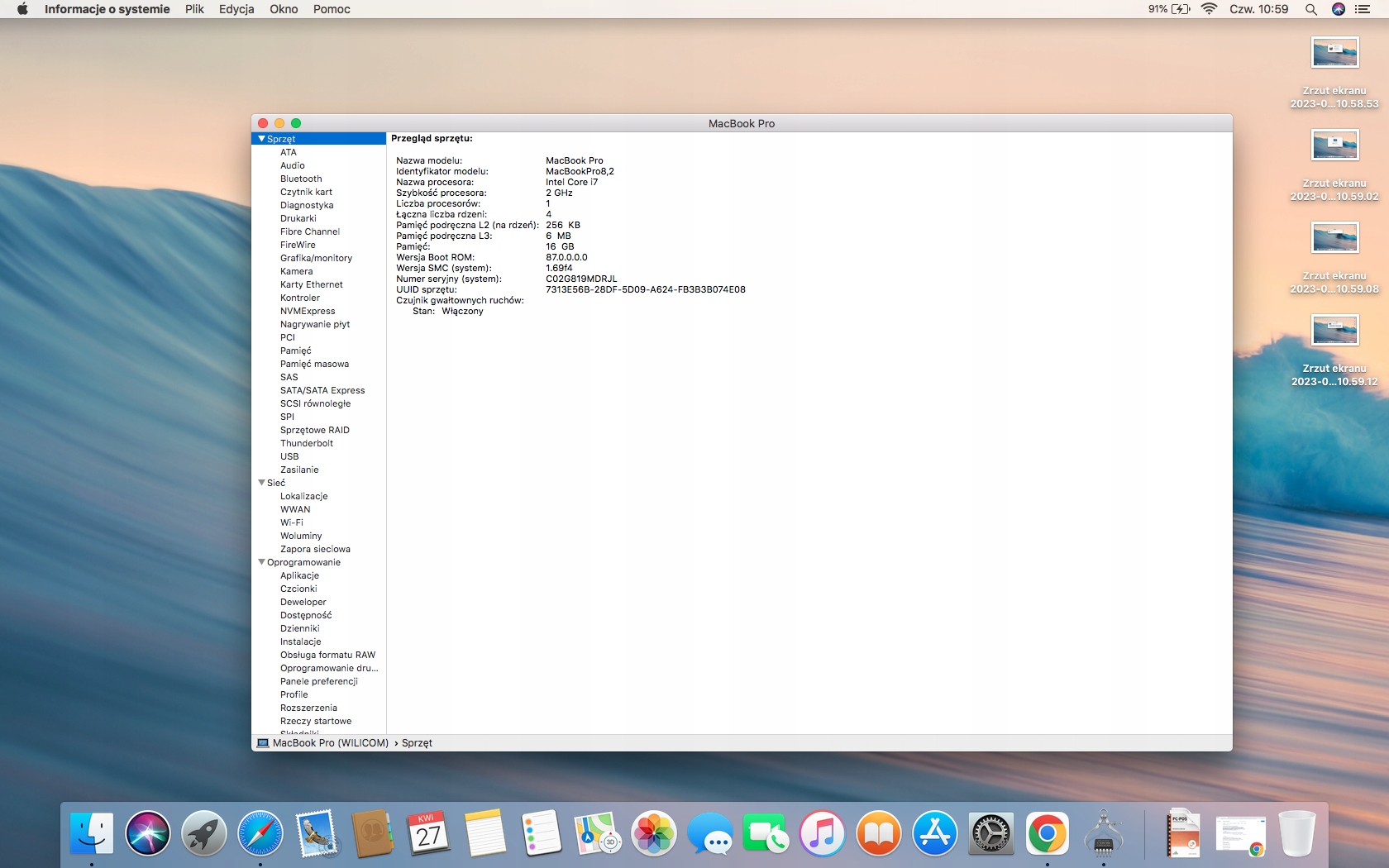Screen dimensions: 1389x868
Task: Open Trash in the Dock
Action: point(1296,833)
